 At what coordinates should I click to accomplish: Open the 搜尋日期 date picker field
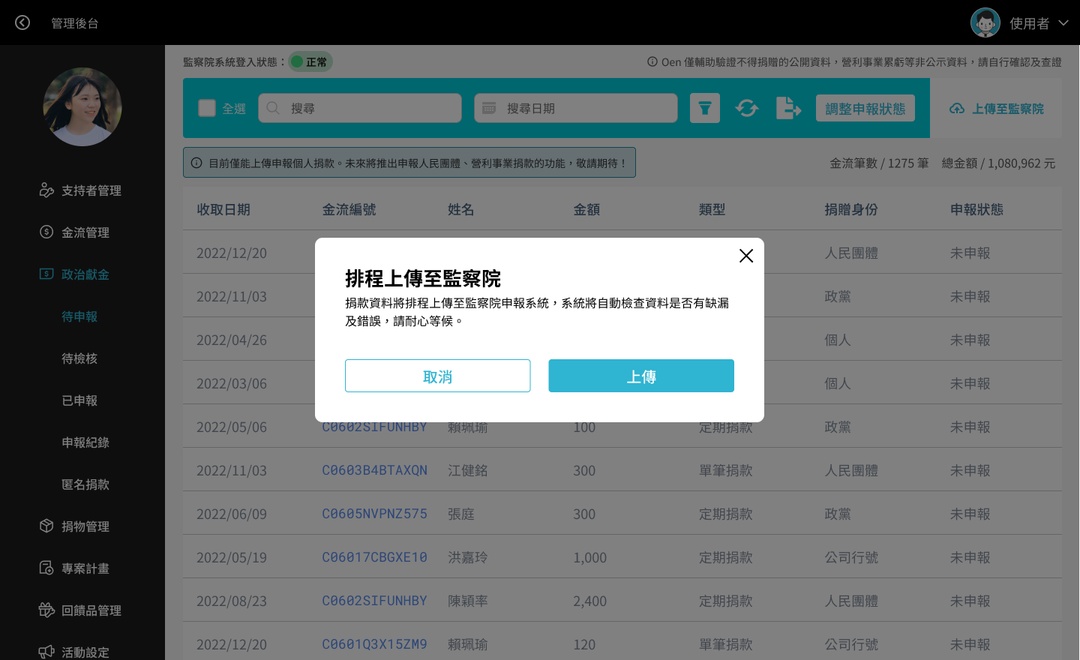pos(575,108)
